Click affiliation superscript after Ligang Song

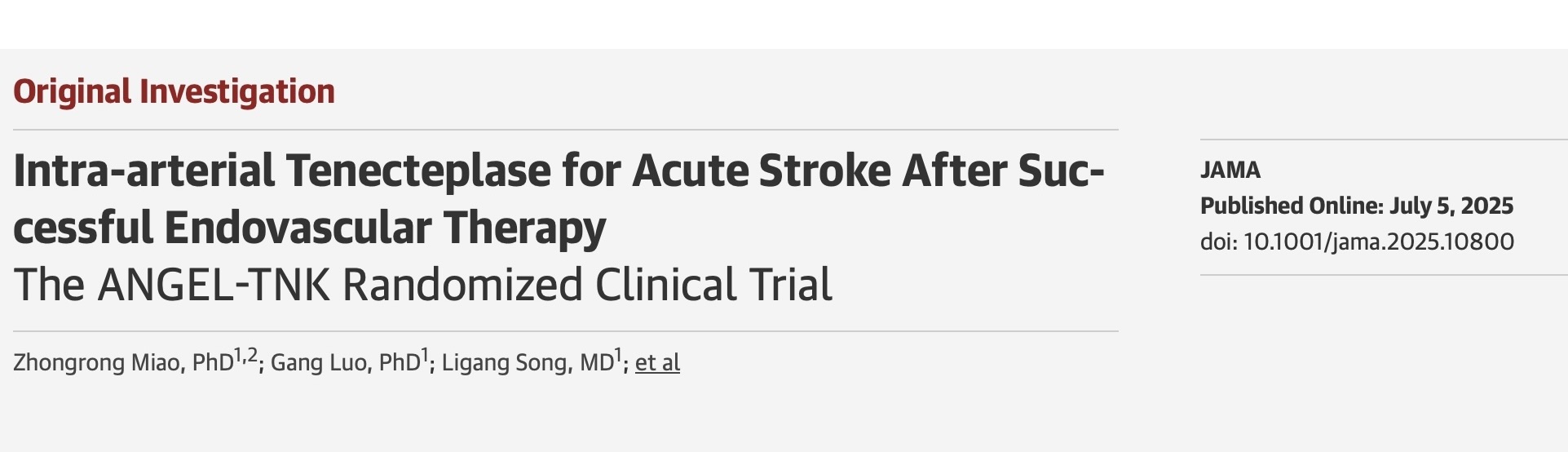point(618,356)
